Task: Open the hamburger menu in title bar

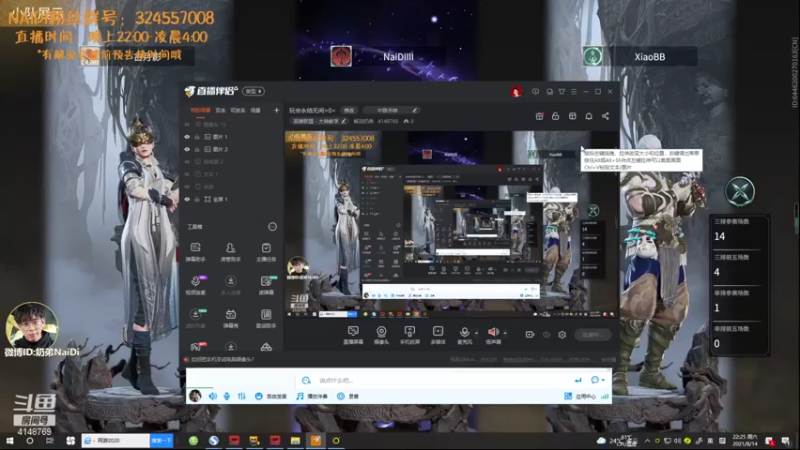Action: [x=574, y=92]
